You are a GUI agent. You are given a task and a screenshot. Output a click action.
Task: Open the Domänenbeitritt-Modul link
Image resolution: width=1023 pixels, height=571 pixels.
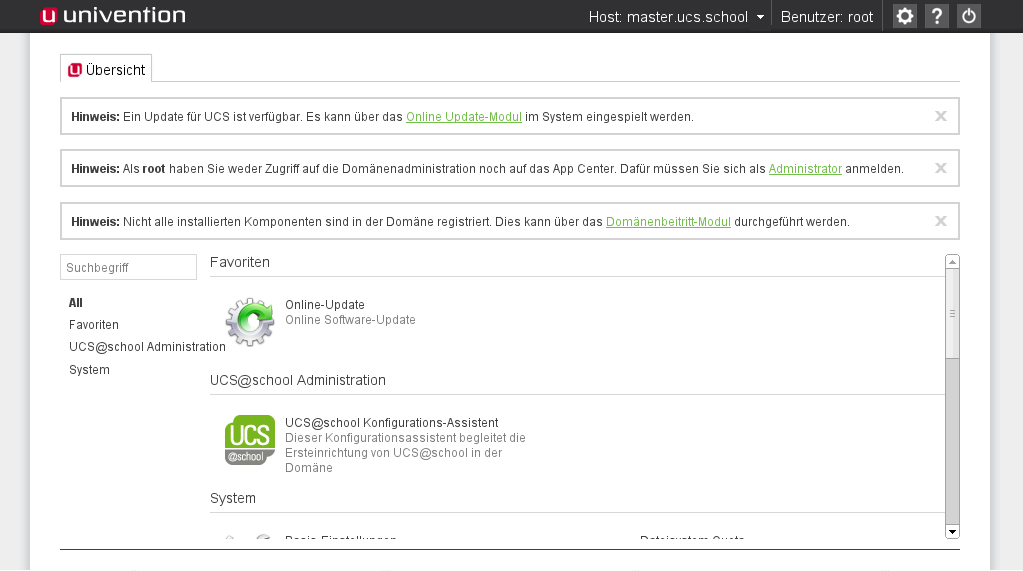click(x=668, y=222)
